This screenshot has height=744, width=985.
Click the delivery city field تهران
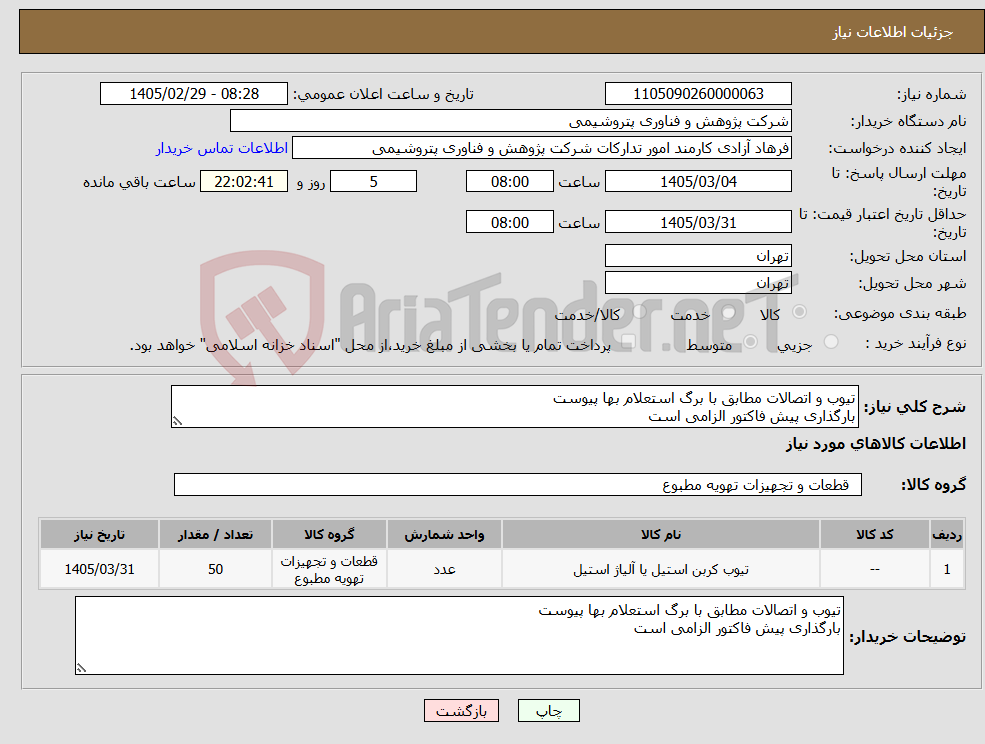click(x=698, y=283)
